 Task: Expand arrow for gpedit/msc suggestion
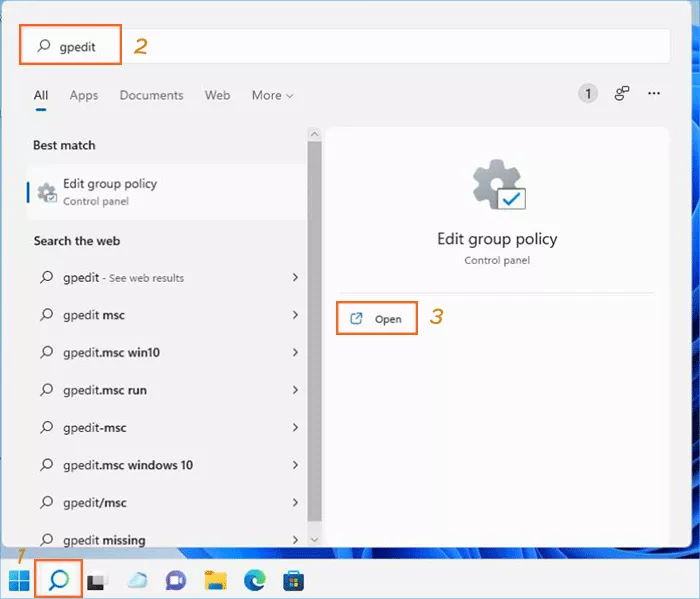(295, 502)
